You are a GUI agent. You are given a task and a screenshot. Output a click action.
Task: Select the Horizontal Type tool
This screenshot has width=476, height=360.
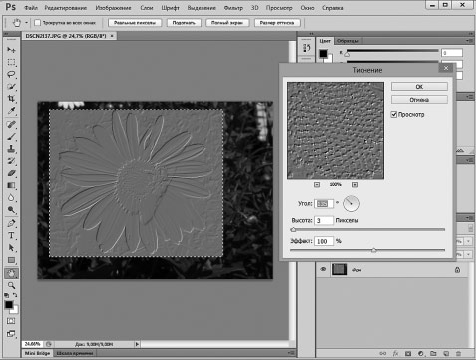point(11,235)
